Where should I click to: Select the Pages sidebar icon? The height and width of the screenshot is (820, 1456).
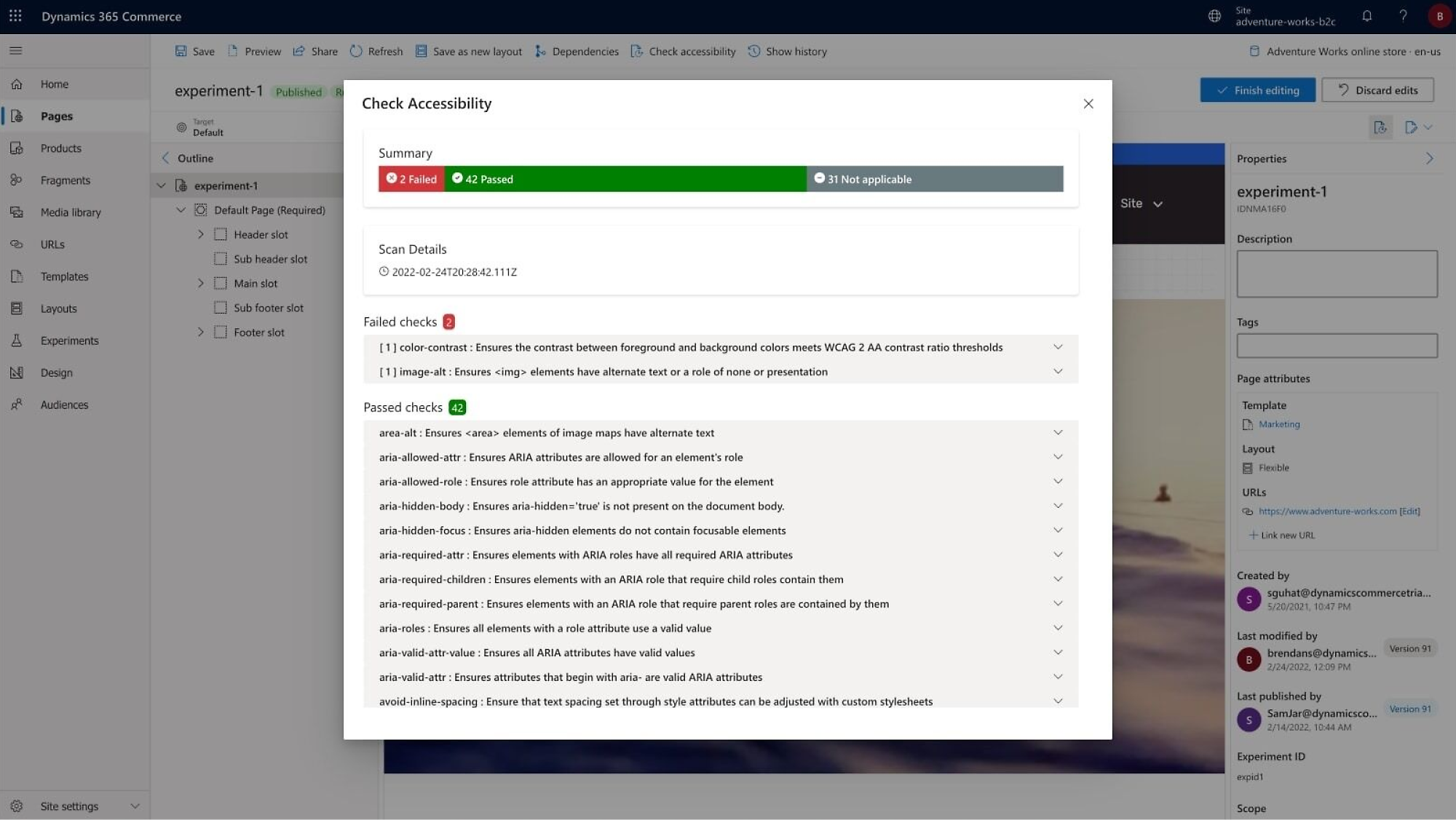[x=18, y=116]
